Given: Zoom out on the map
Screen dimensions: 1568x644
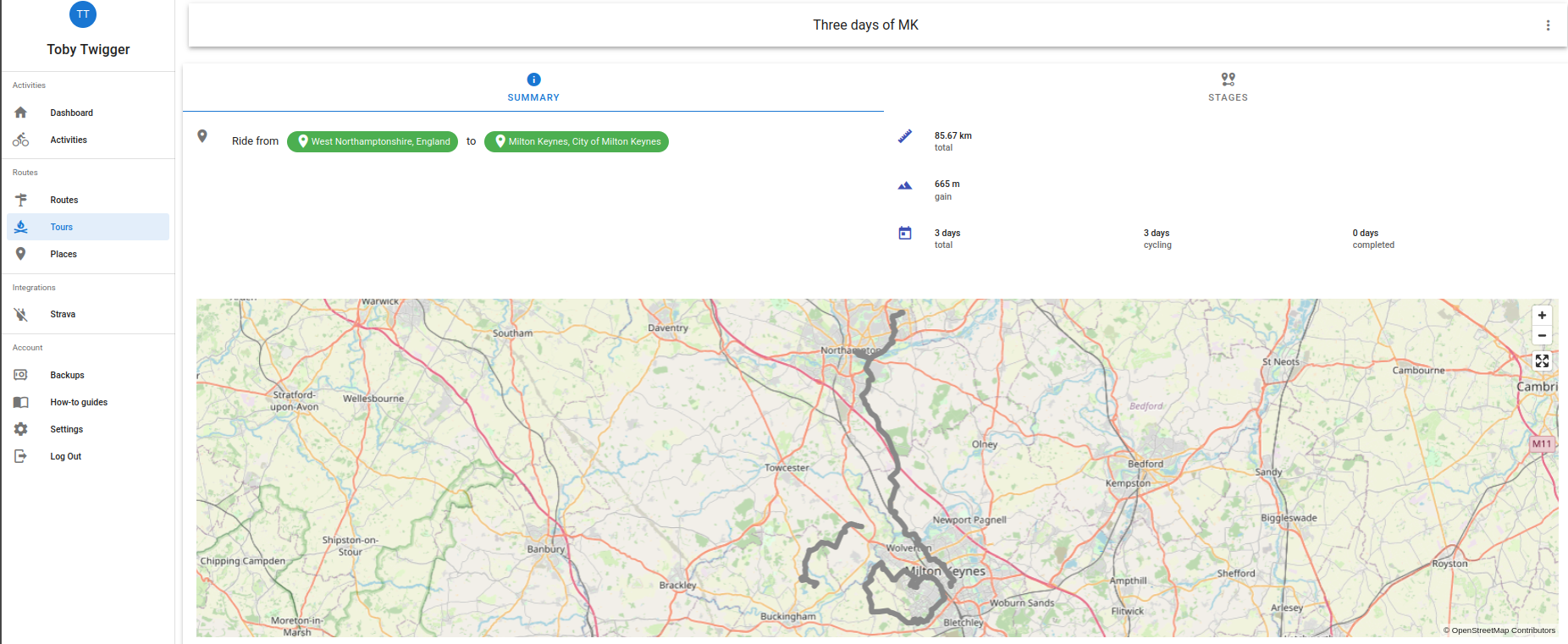Looking at the screenshot, I should pyautogui.click(x=1542, y=336).
